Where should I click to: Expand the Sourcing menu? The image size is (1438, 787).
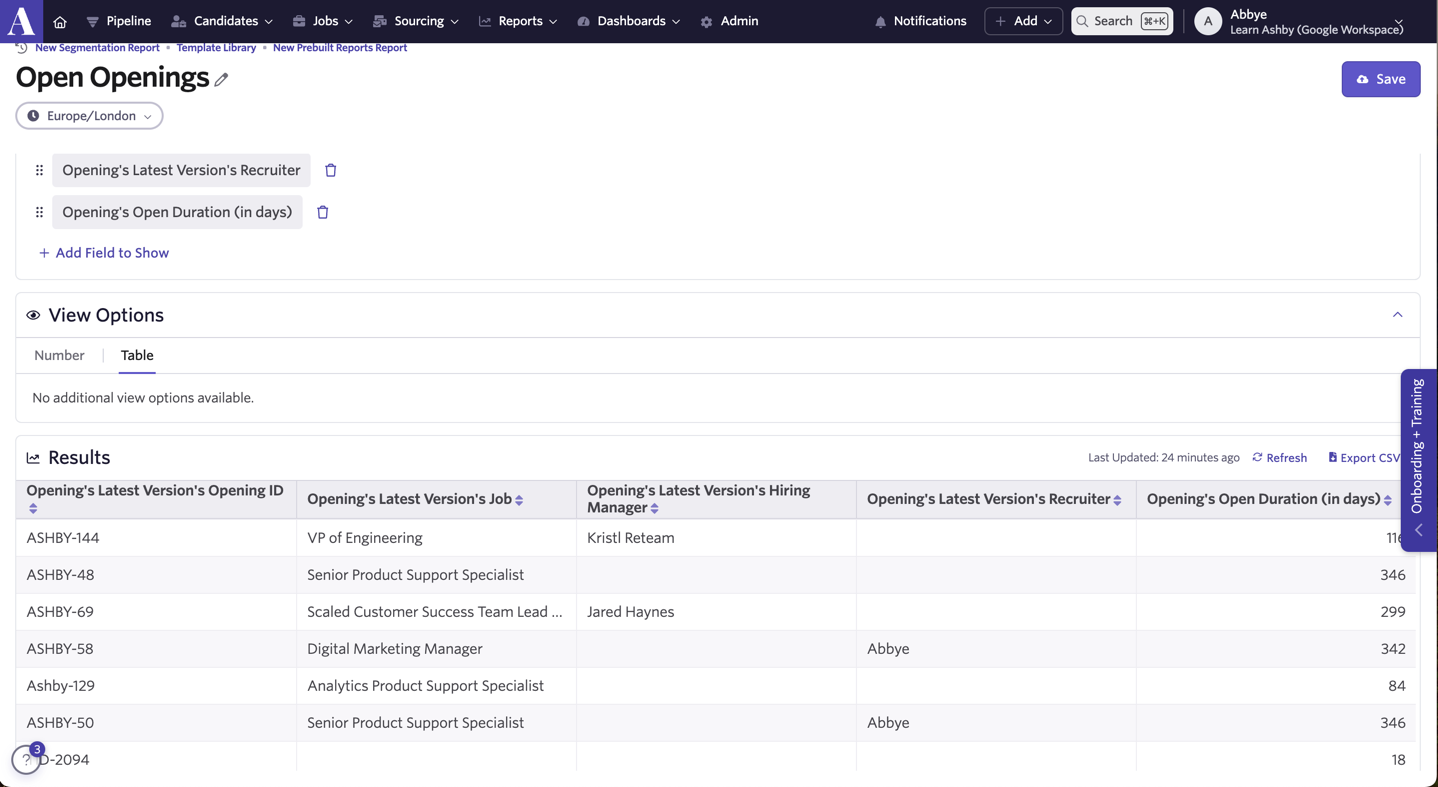tap(416, 21)
